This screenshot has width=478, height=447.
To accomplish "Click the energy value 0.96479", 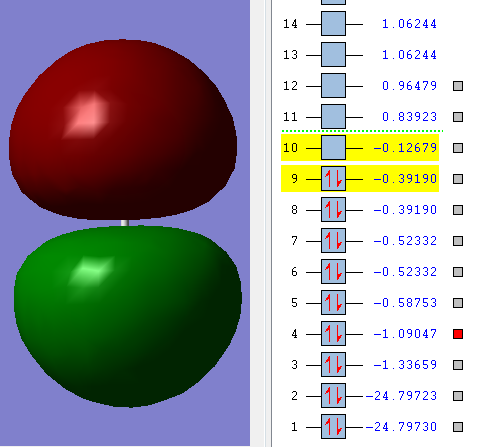I will click(x=409, y=86).
